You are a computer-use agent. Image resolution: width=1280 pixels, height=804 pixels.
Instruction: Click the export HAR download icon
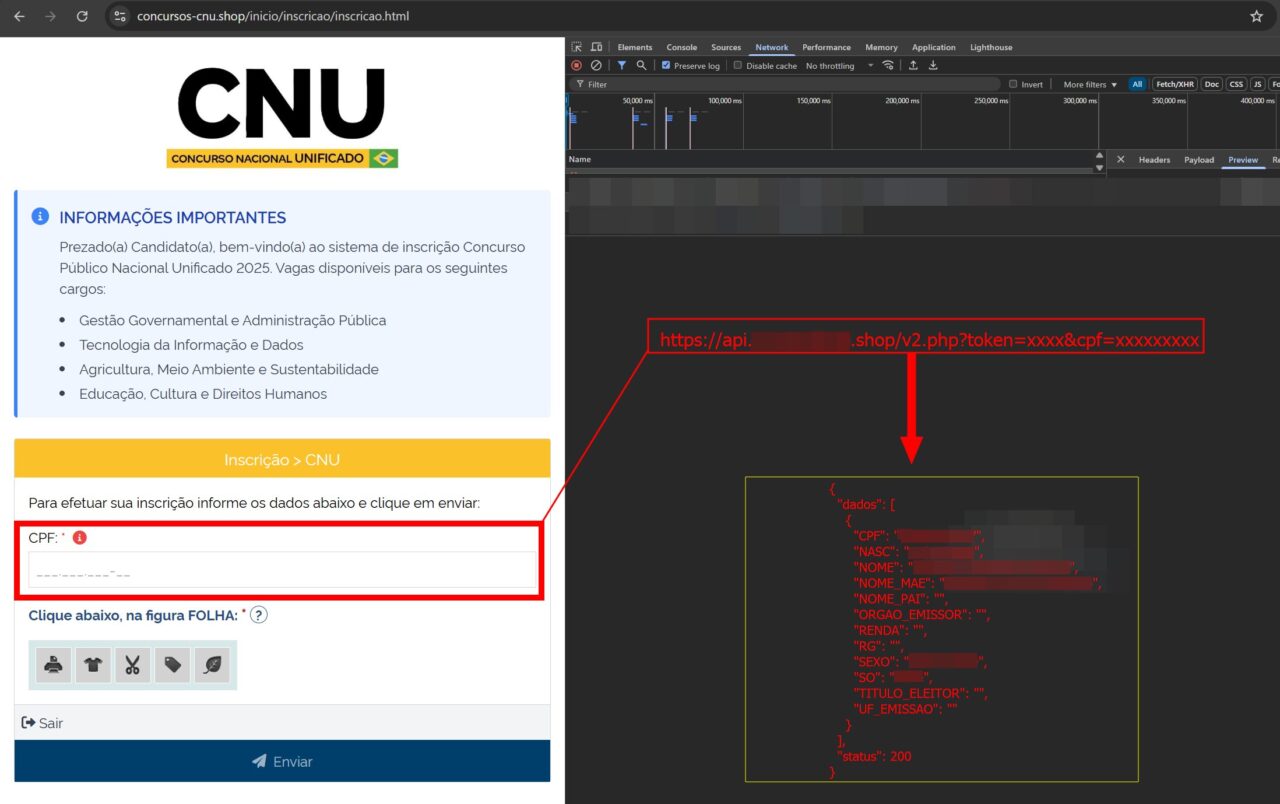coord(933,65)
